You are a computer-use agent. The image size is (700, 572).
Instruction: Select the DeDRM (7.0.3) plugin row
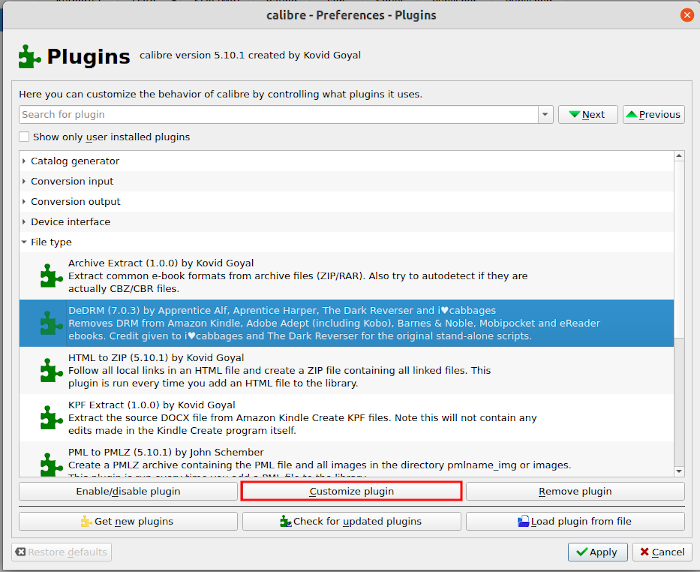point(346,323)
